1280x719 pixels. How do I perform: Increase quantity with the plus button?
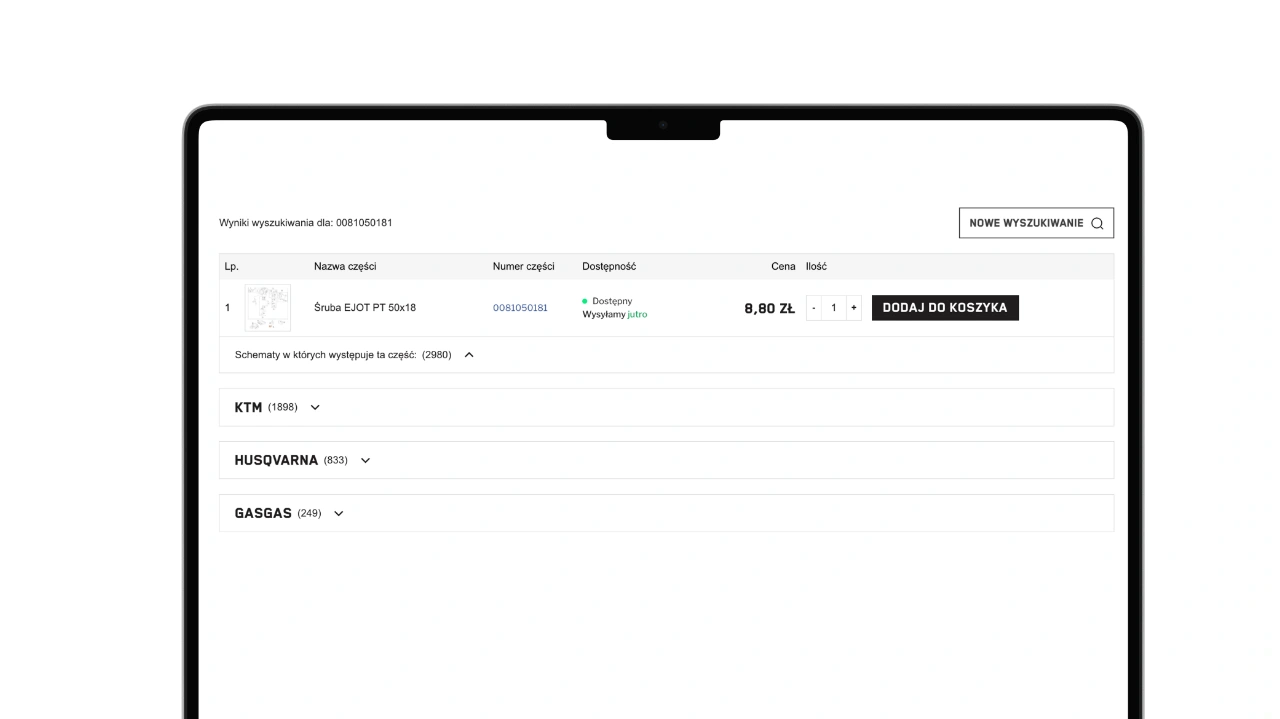[x=853, y=308]
